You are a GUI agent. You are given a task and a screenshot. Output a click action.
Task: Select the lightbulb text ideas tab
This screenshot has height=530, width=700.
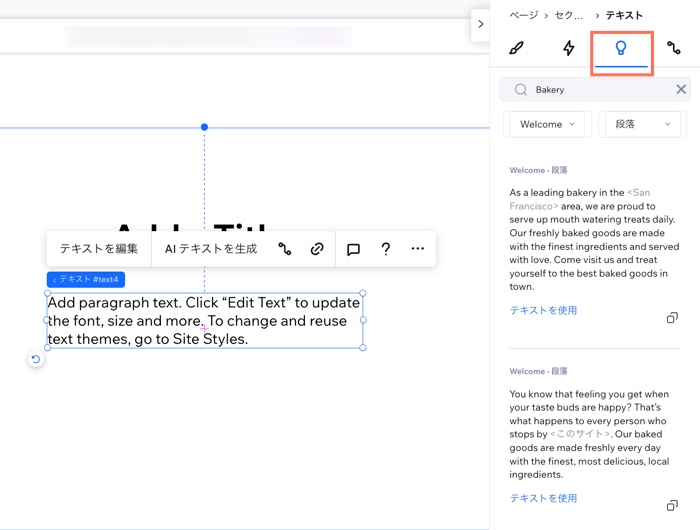click(621, 49)
